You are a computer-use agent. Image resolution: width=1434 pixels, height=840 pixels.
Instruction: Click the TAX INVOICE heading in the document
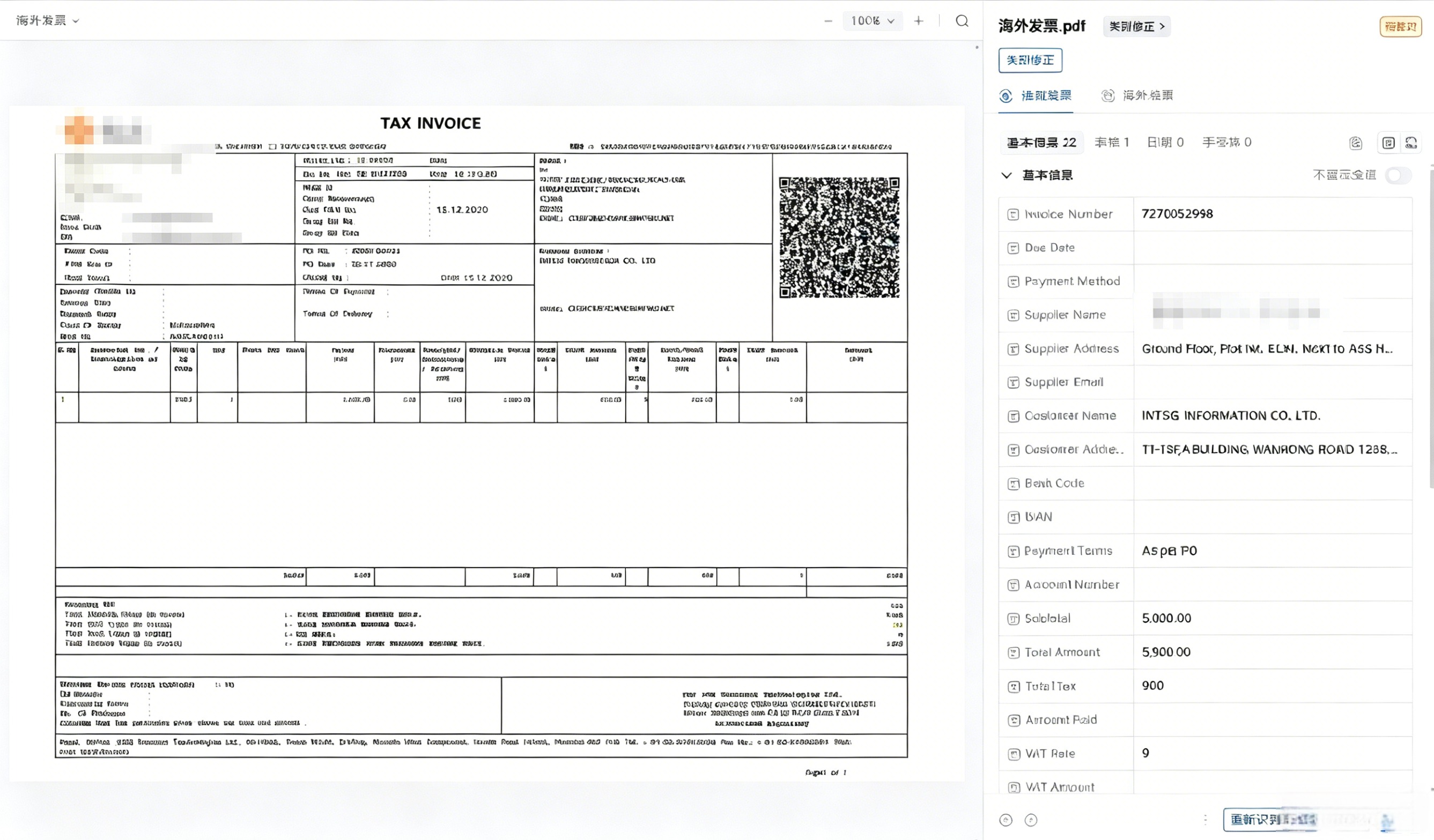click(x=430, y=123)
